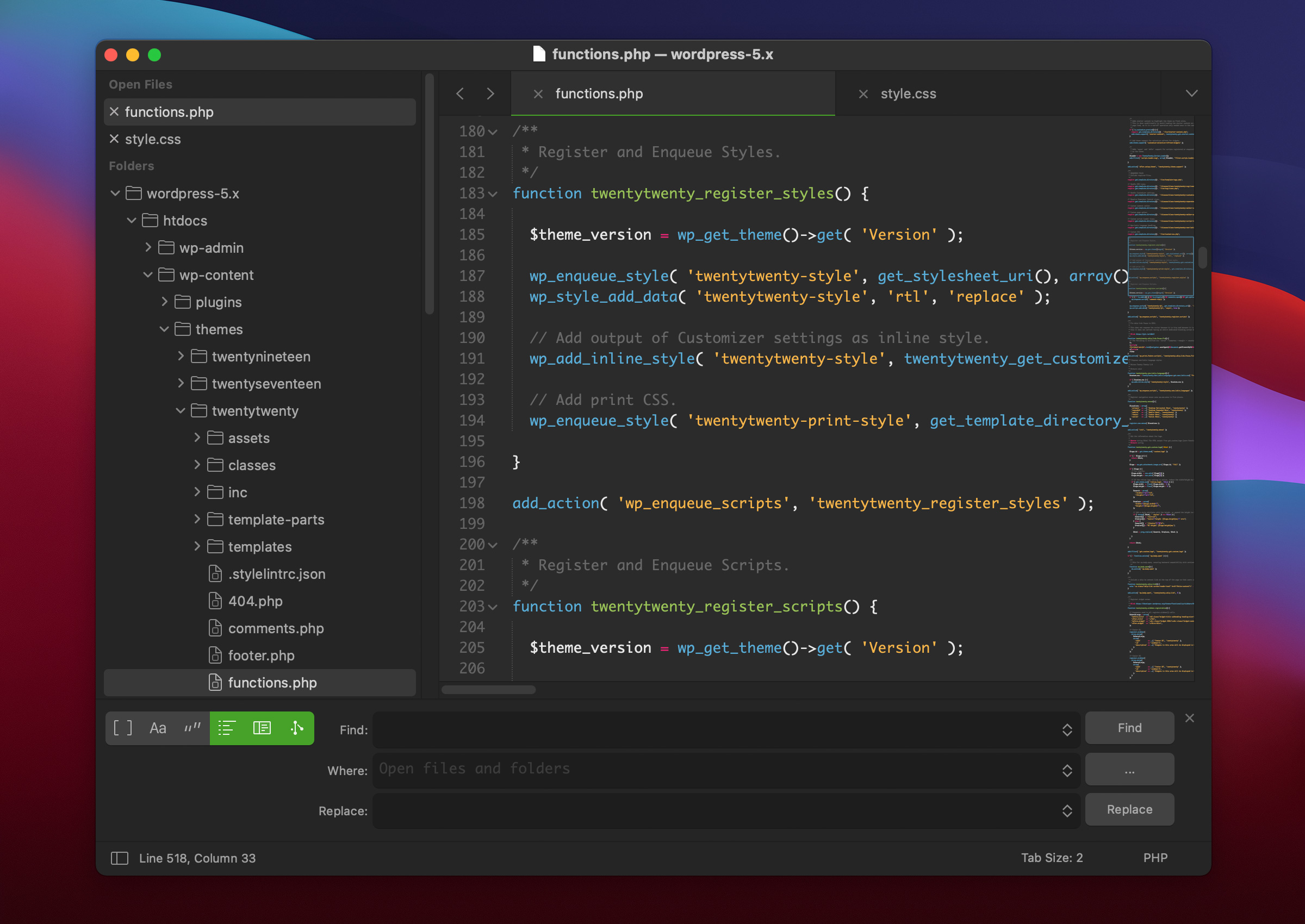Open the Where dropdown showing Open files and folders
The height and width of the screenshot is (924, 1305).
[x=1066, y=770]
